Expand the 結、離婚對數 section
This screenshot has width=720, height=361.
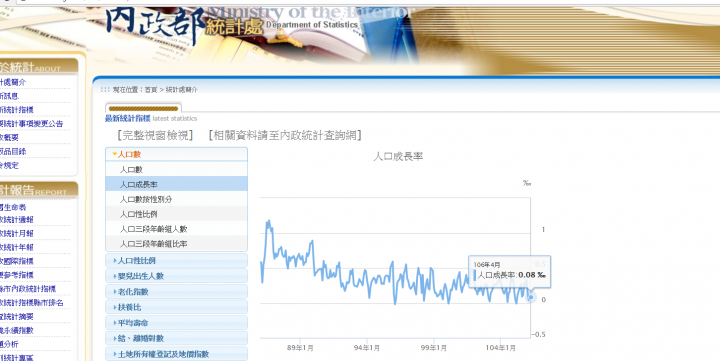(x=176, y=338)
